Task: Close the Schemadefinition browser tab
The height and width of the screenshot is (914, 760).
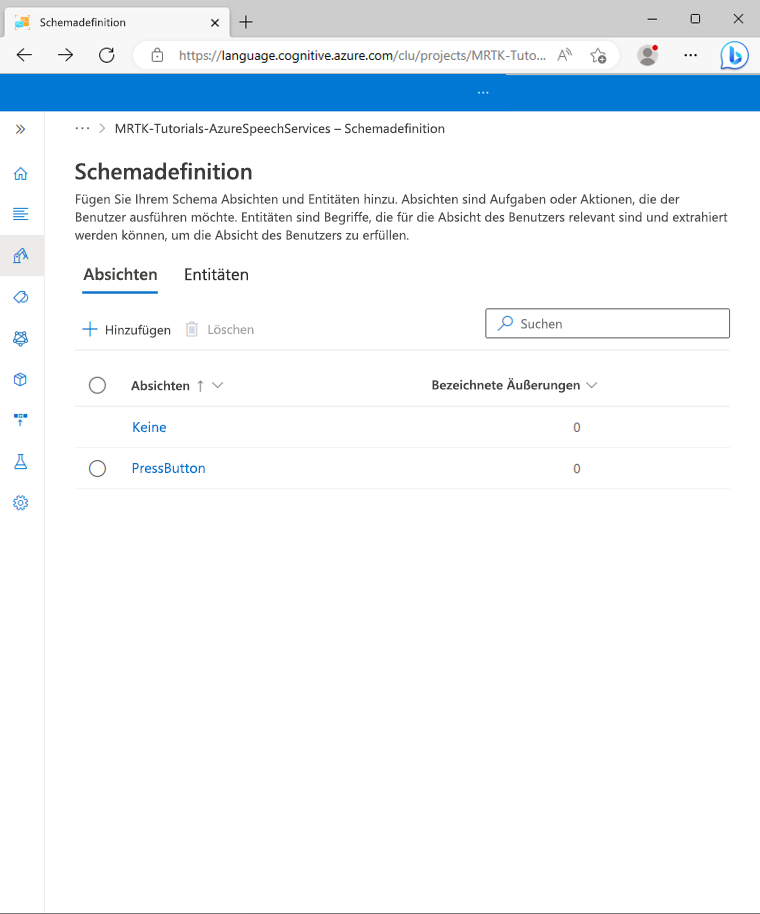Action: (215, 23)
